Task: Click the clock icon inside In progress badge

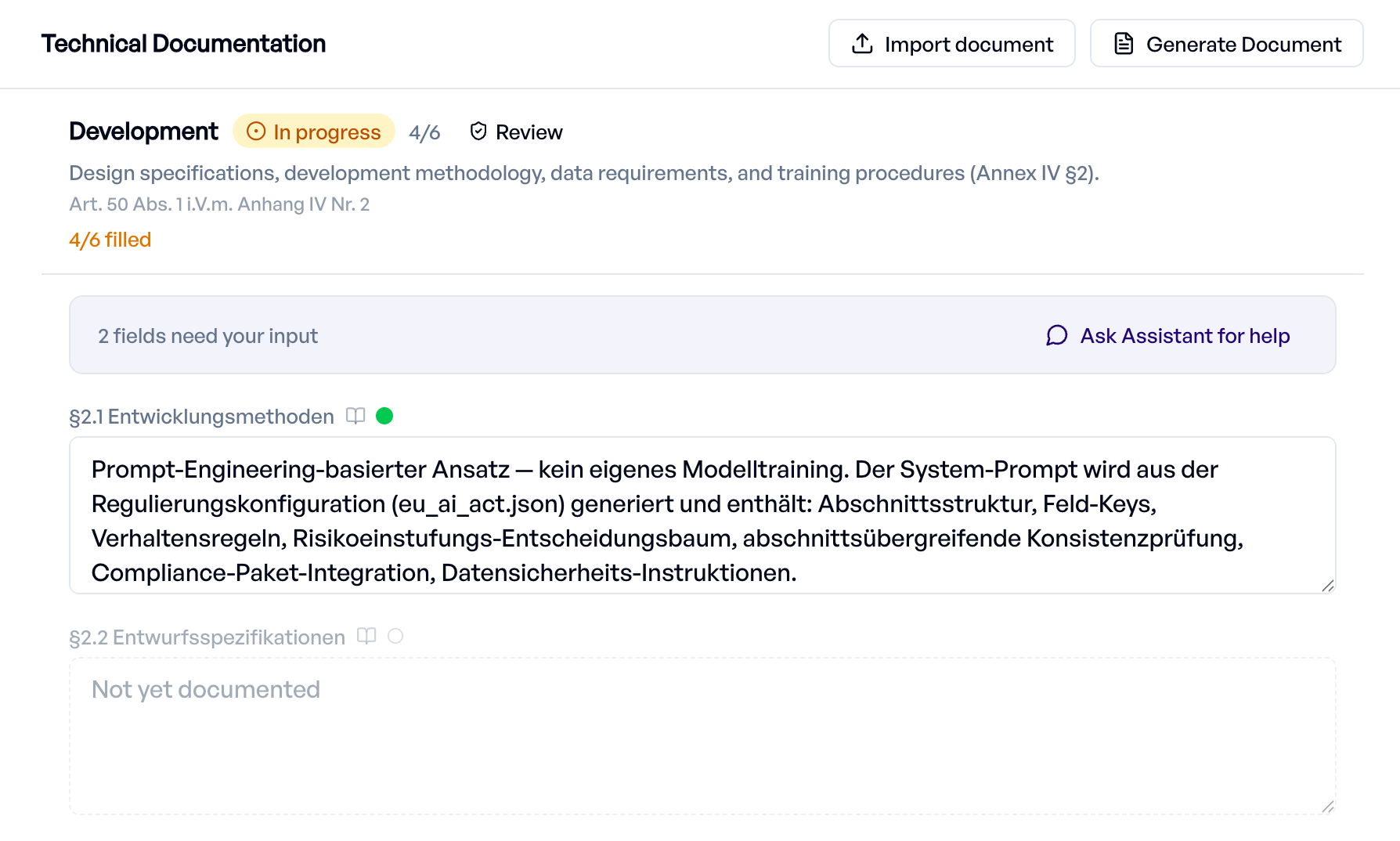Action: click(257, 132)
